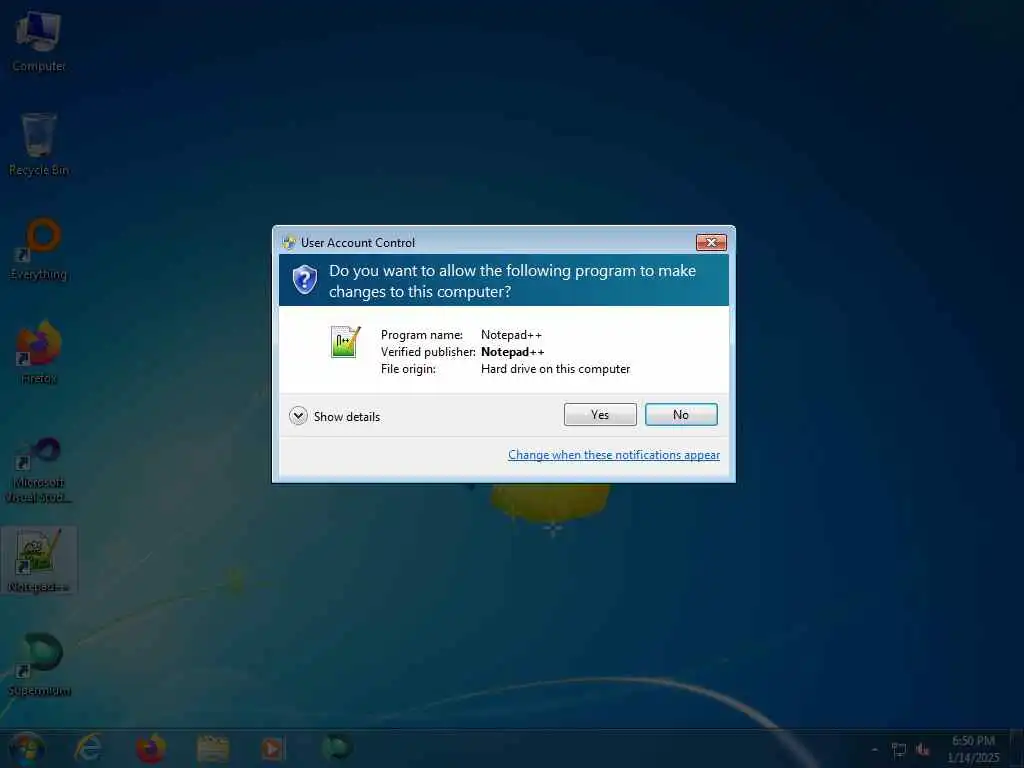Open Supermium from the taskbar
The width and height of the screenshot is (1024, 768).
pos(336,748)
